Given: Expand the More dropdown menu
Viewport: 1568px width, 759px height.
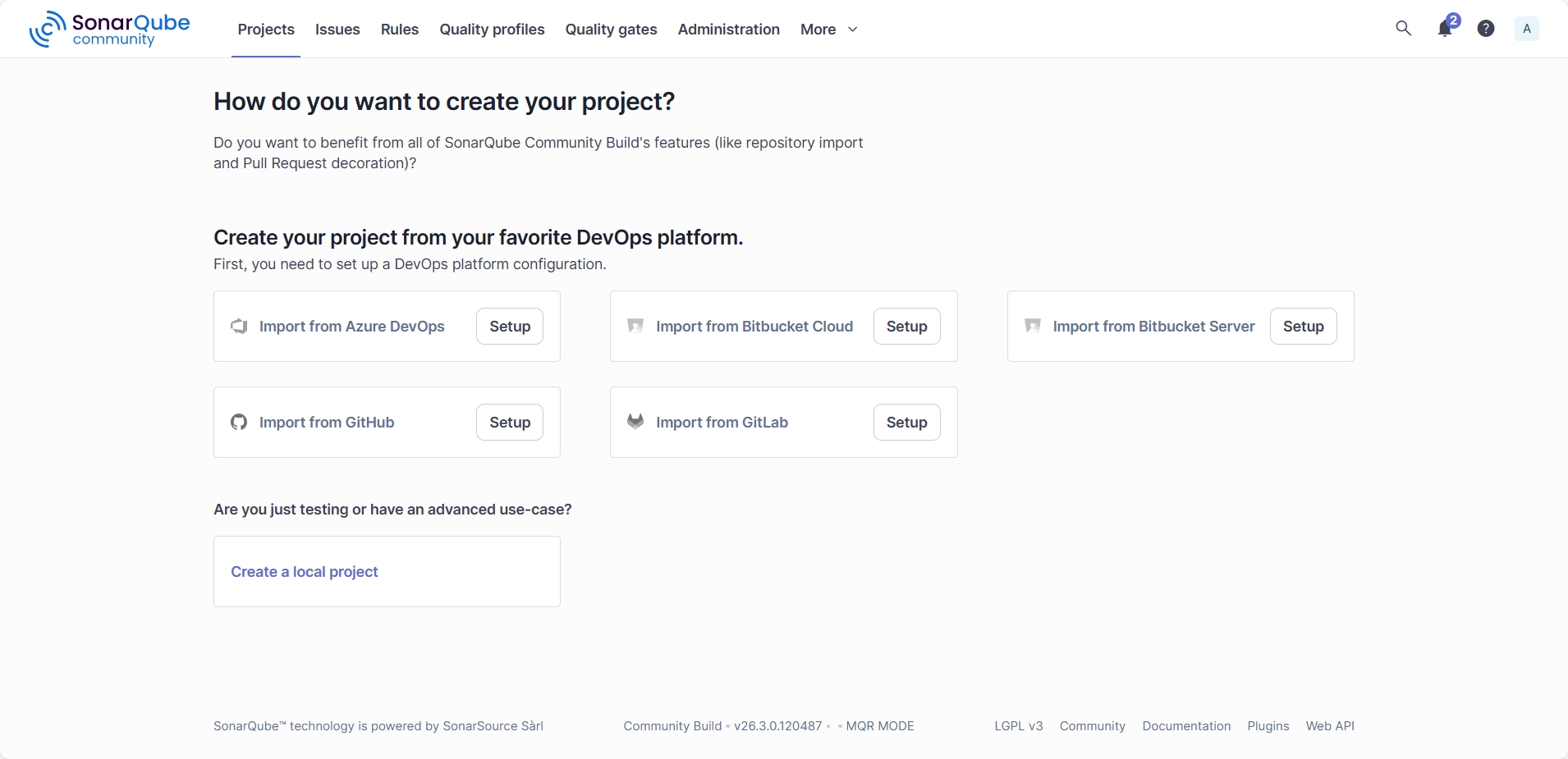Looking at the screenshot, I should pyautogui.click(x=828, y=30).
